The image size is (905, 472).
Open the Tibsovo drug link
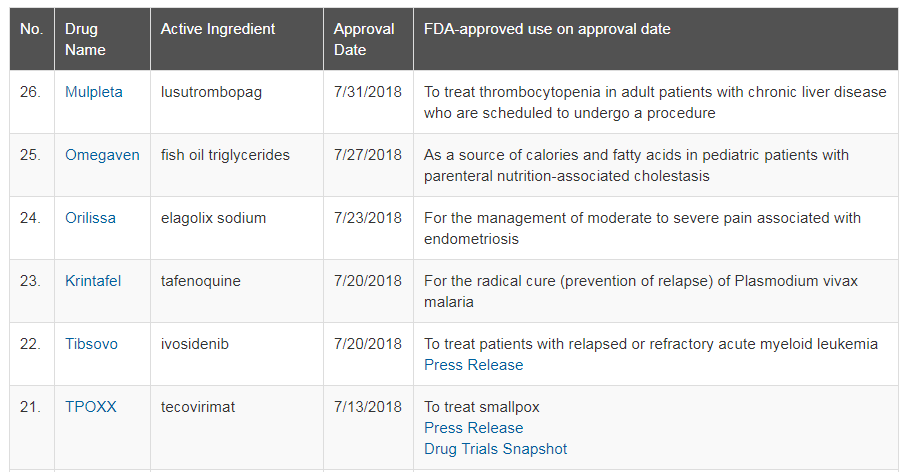pos(91,343)
